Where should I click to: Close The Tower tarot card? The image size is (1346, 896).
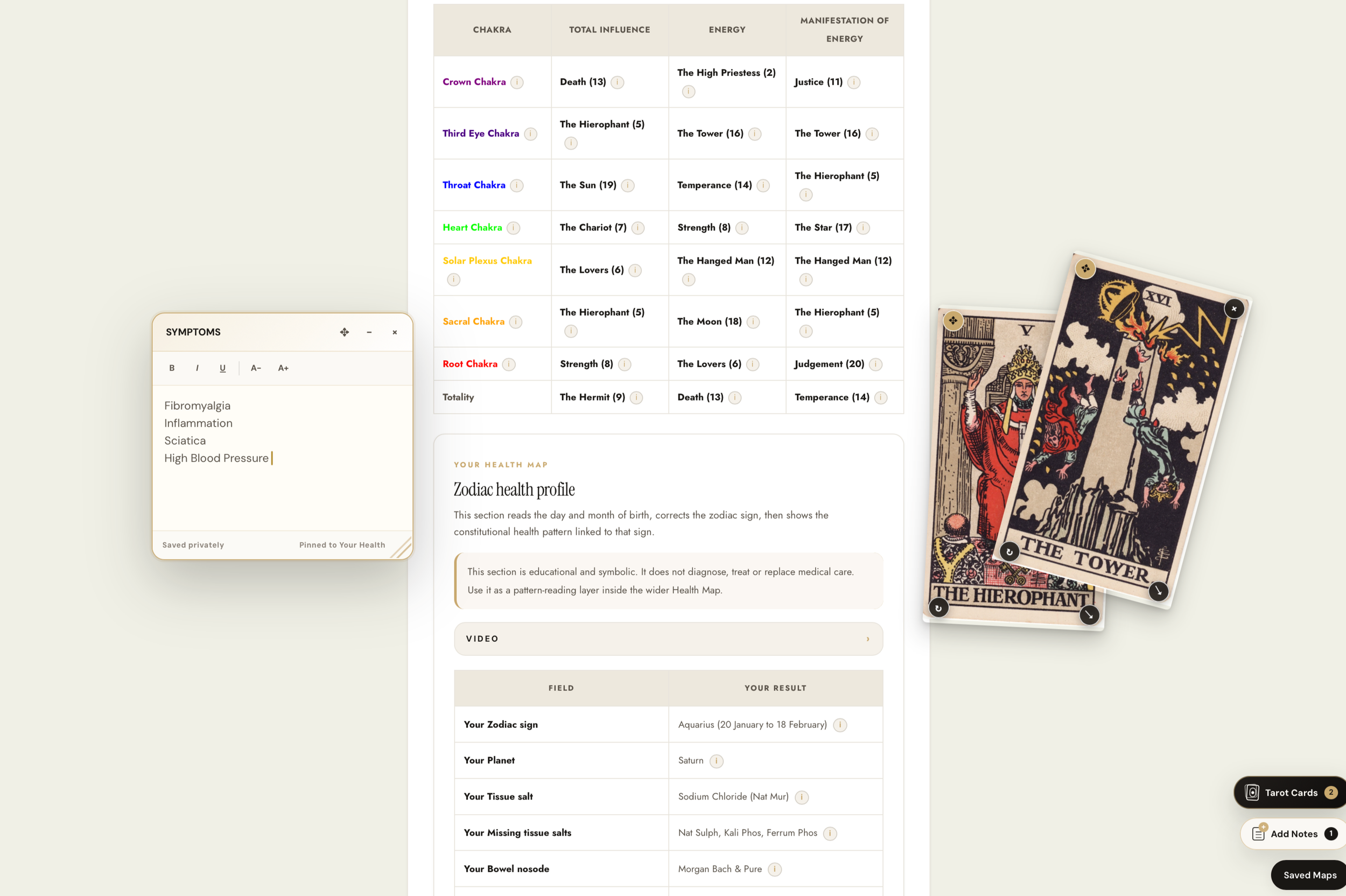point(1234,309)
